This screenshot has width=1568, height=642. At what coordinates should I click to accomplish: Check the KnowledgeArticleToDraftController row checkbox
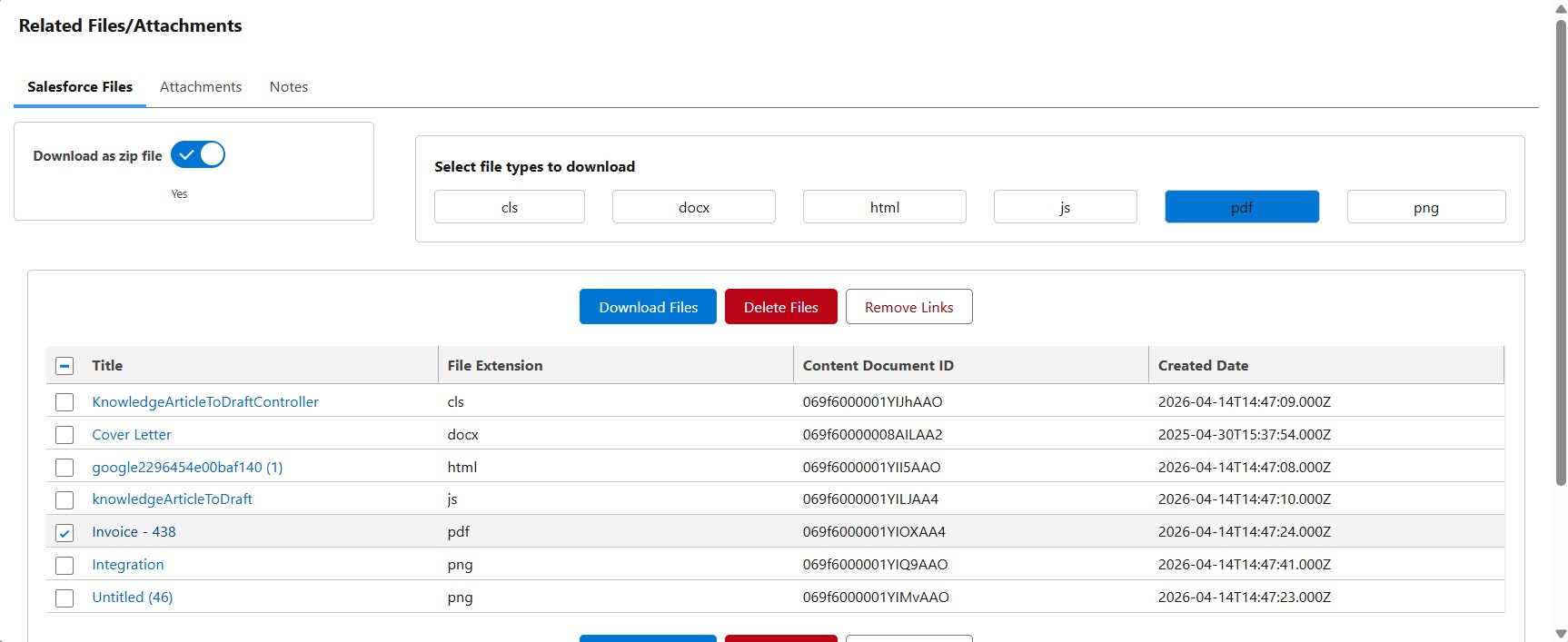pyautogui.click(x=65, y=402)
